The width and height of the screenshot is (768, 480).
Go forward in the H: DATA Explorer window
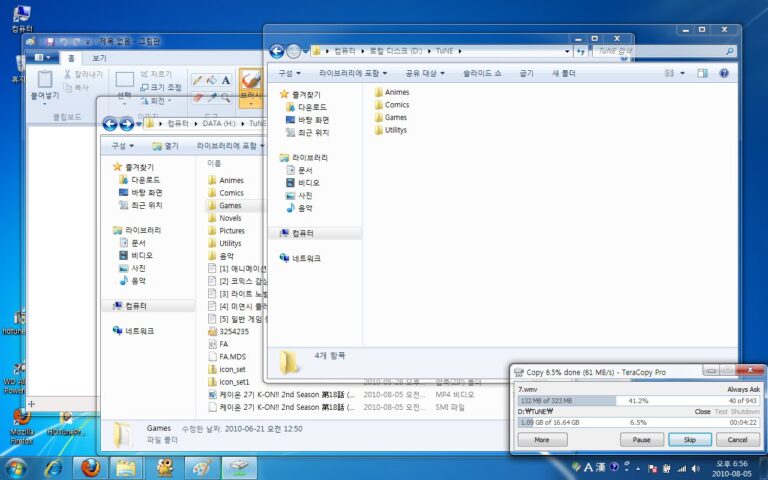(126, 124)
